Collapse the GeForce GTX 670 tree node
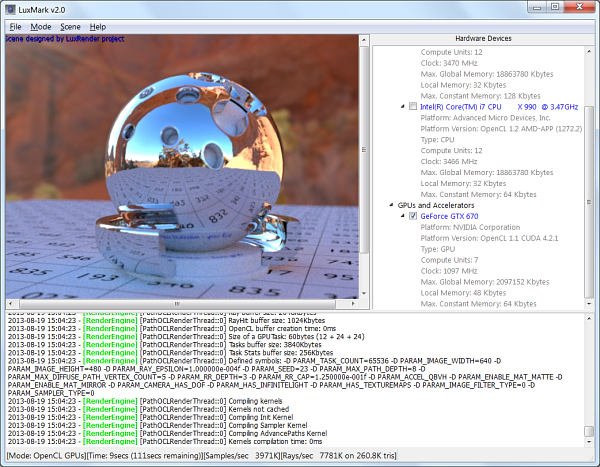600x467 pixels. coord(403,216)
